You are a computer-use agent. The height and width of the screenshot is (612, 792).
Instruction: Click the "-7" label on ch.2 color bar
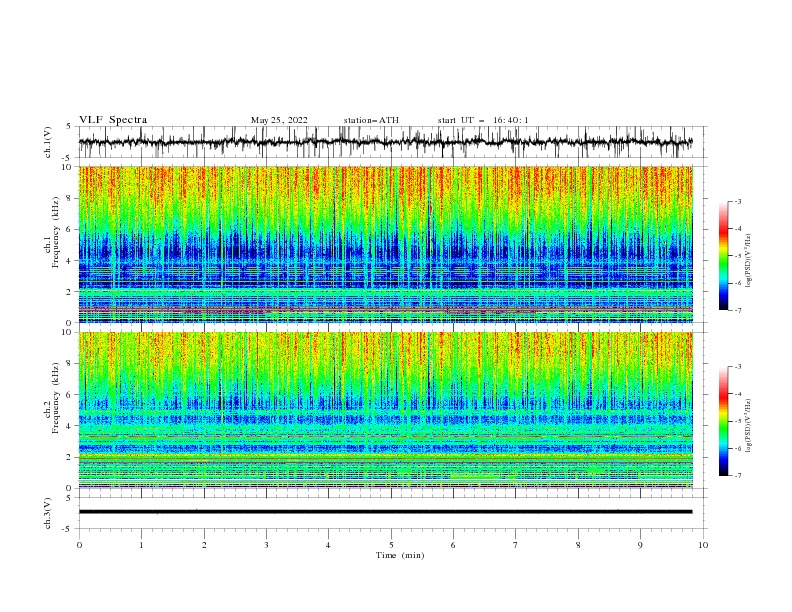pyautogui.click(x=738, y=475)
